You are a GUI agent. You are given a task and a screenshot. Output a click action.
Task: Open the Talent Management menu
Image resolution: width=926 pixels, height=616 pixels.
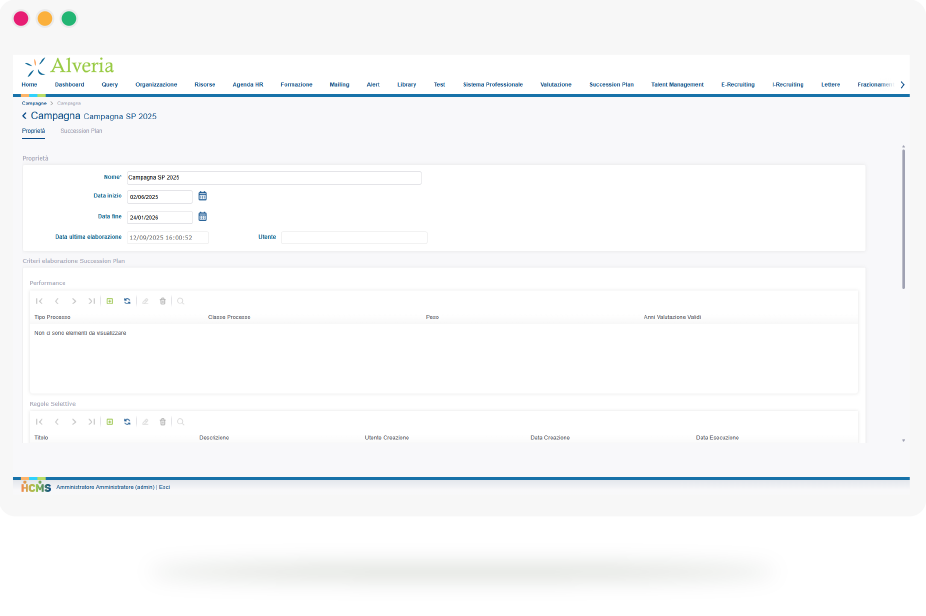pos(677,85)
